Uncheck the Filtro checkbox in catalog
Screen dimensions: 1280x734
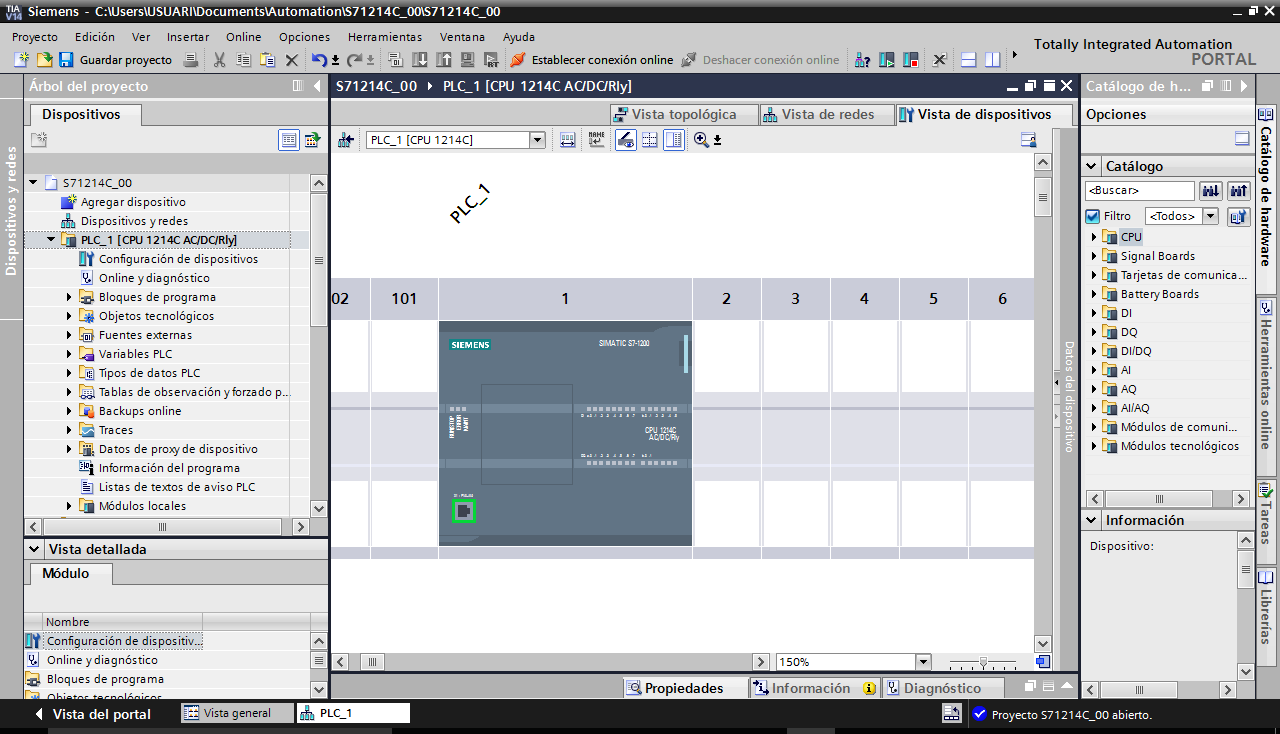(x=1093, y=216)
